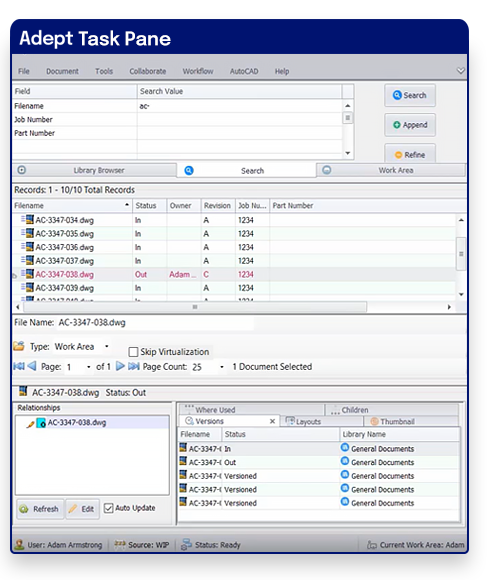This screenshot has height=580, width=489.
Task: Sort by Status column header
Action: 149,206
